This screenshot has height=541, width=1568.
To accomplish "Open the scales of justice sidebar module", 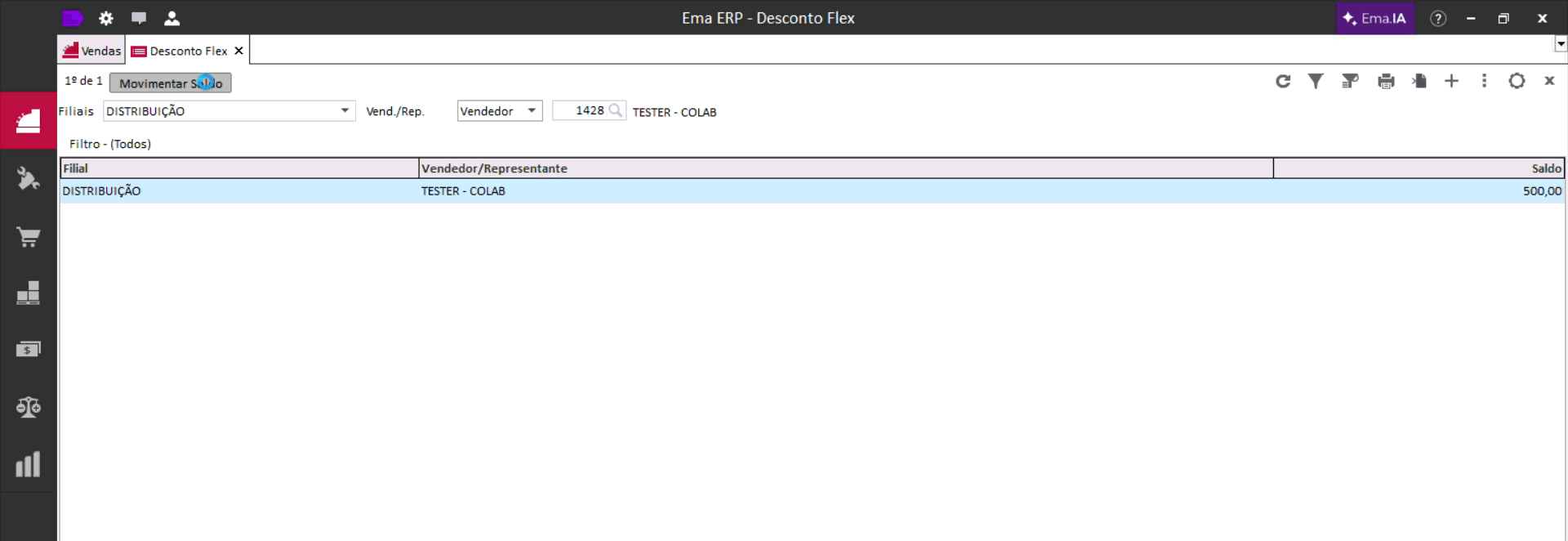I will pyautogui.click(x=29, y=407).
